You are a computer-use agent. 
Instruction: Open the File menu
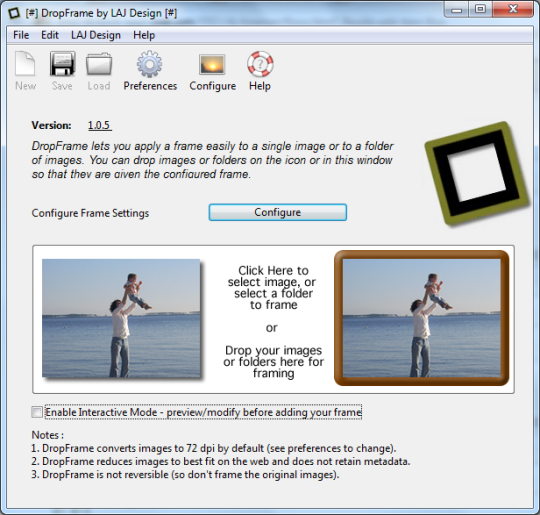(x=21, y=35)
